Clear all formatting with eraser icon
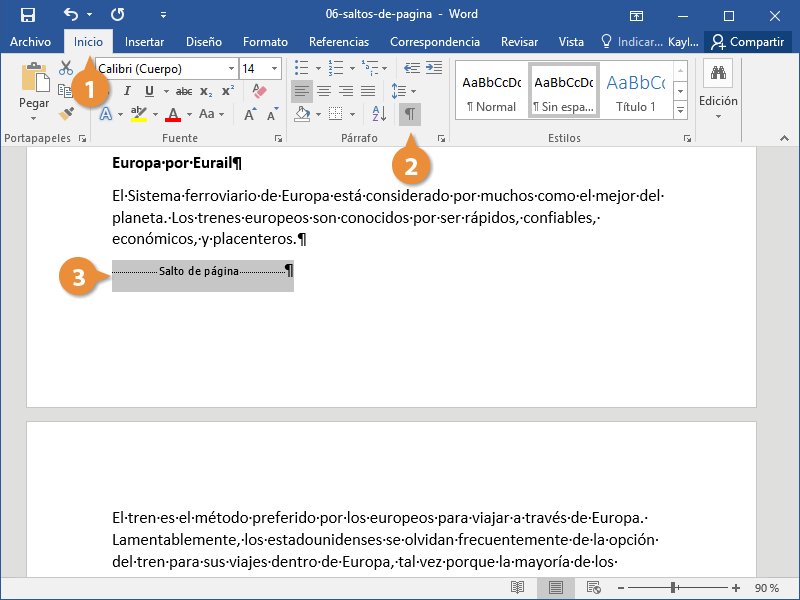This screenshot has height=600, width=800. 260,91
